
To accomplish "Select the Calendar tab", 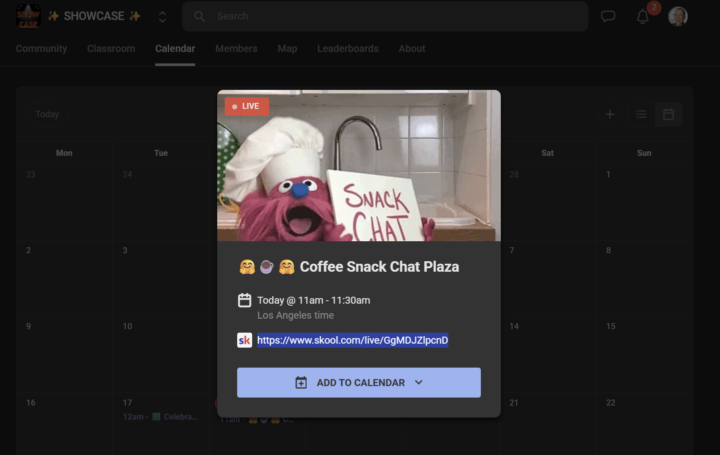I will pos(175,49).
